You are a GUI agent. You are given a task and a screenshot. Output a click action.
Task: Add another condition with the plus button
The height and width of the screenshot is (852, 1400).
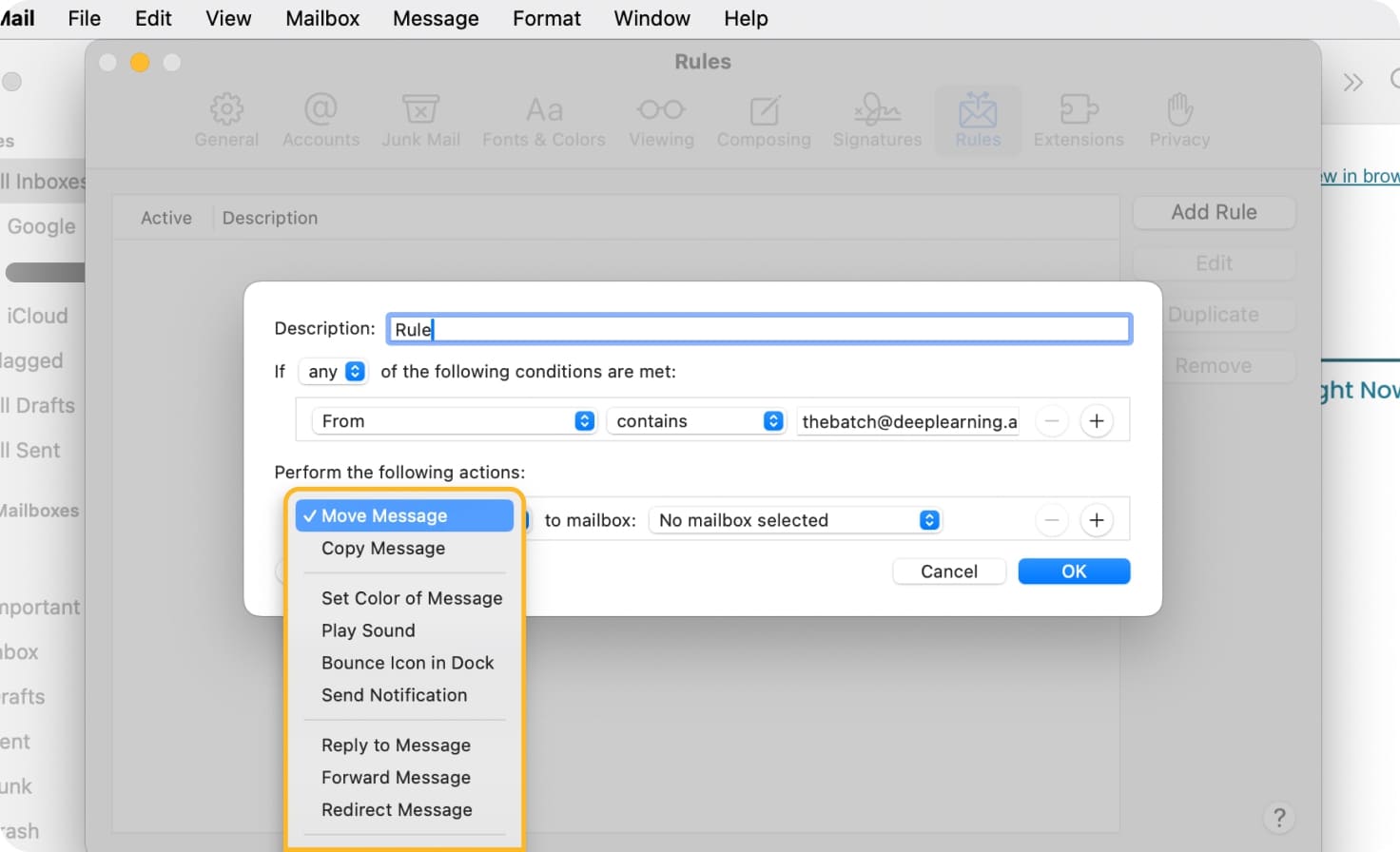pos(1096,420)
